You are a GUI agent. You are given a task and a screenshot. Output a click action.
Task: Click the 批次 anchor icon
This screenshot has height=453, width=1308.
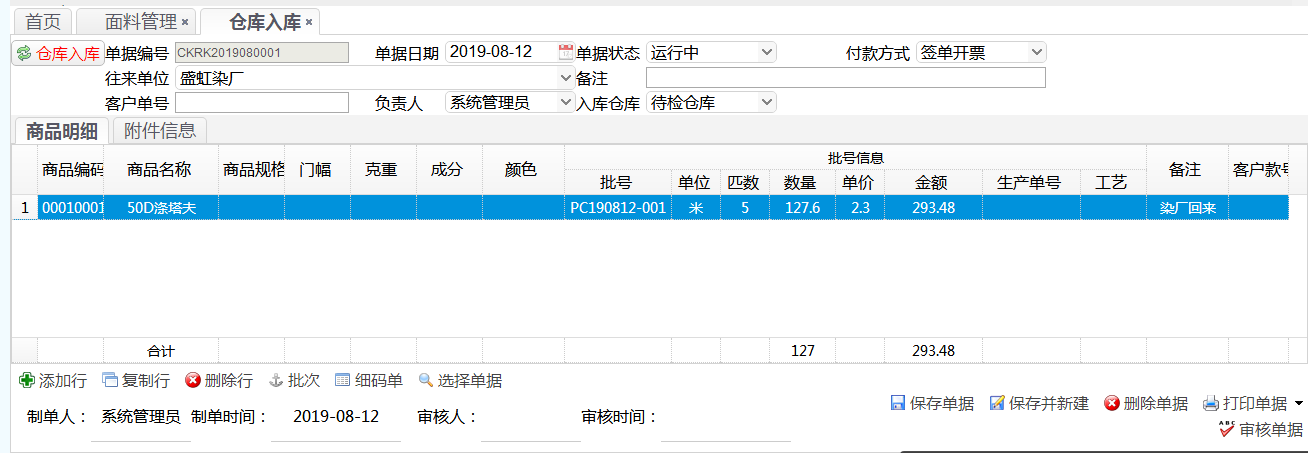[x=276, y=380]
